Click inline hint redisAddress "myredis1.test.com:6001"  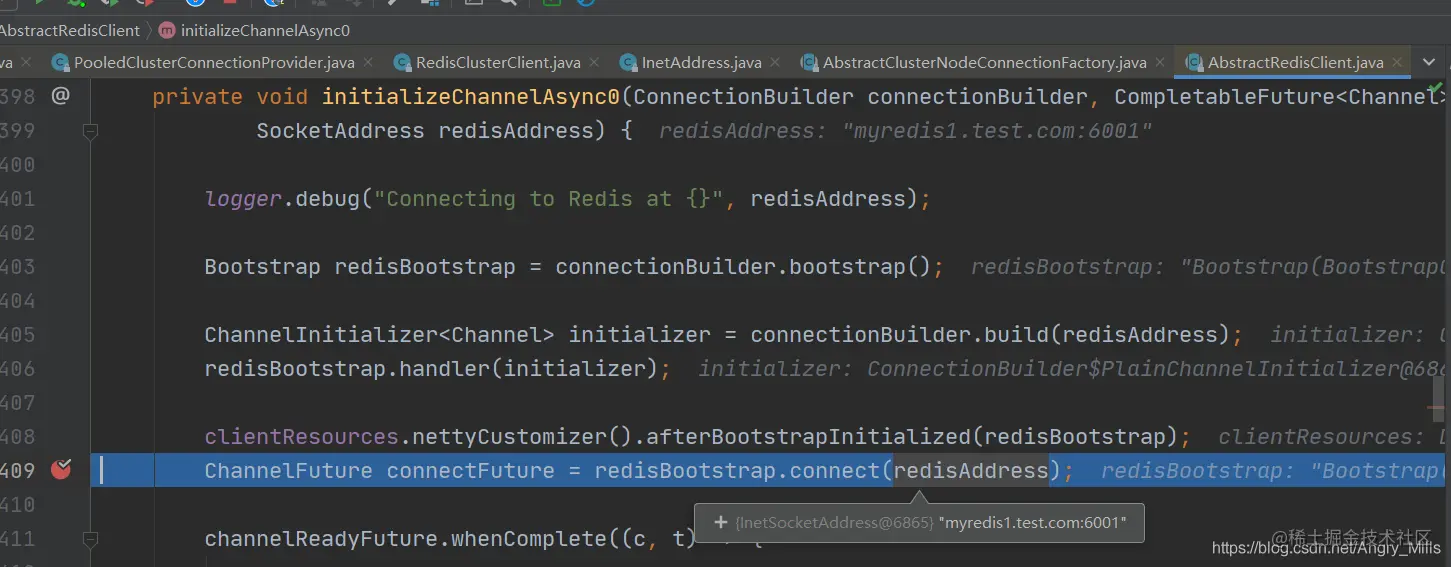pos(906,131)
